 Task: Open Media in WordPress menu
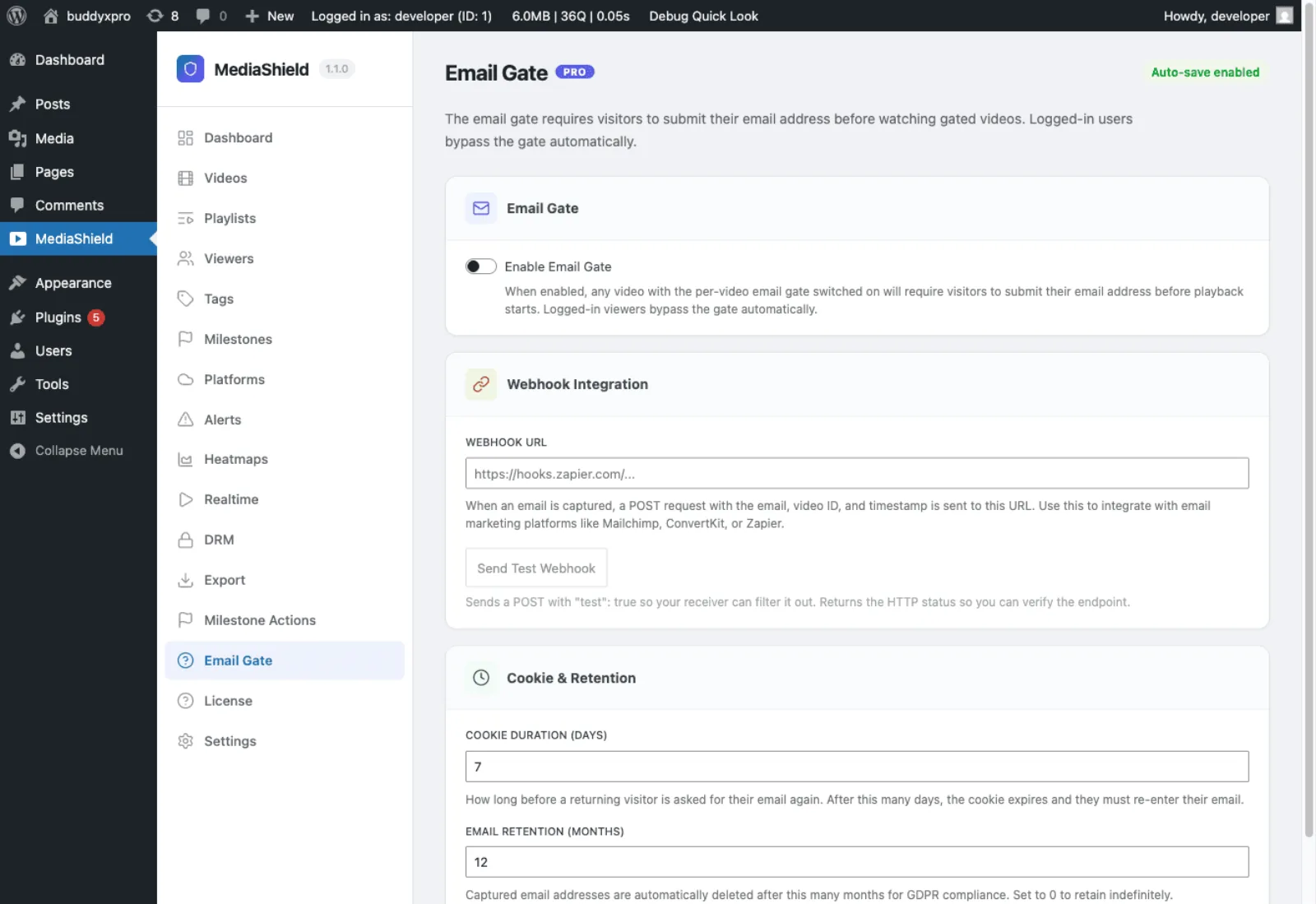[78, 139]
